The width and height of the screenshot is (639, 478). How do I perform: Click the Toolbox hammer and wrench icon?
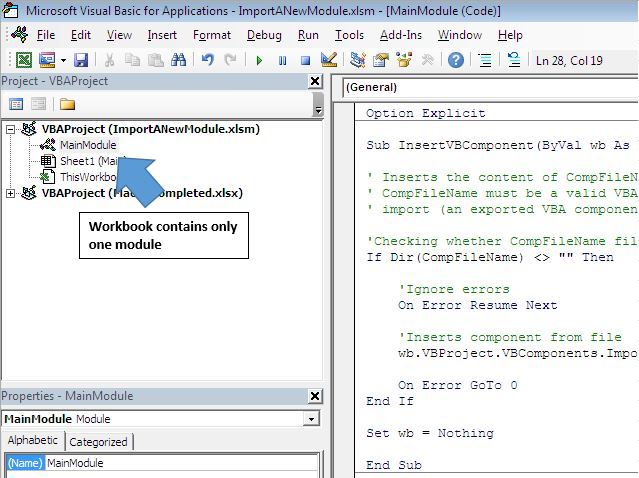(427, 60)
